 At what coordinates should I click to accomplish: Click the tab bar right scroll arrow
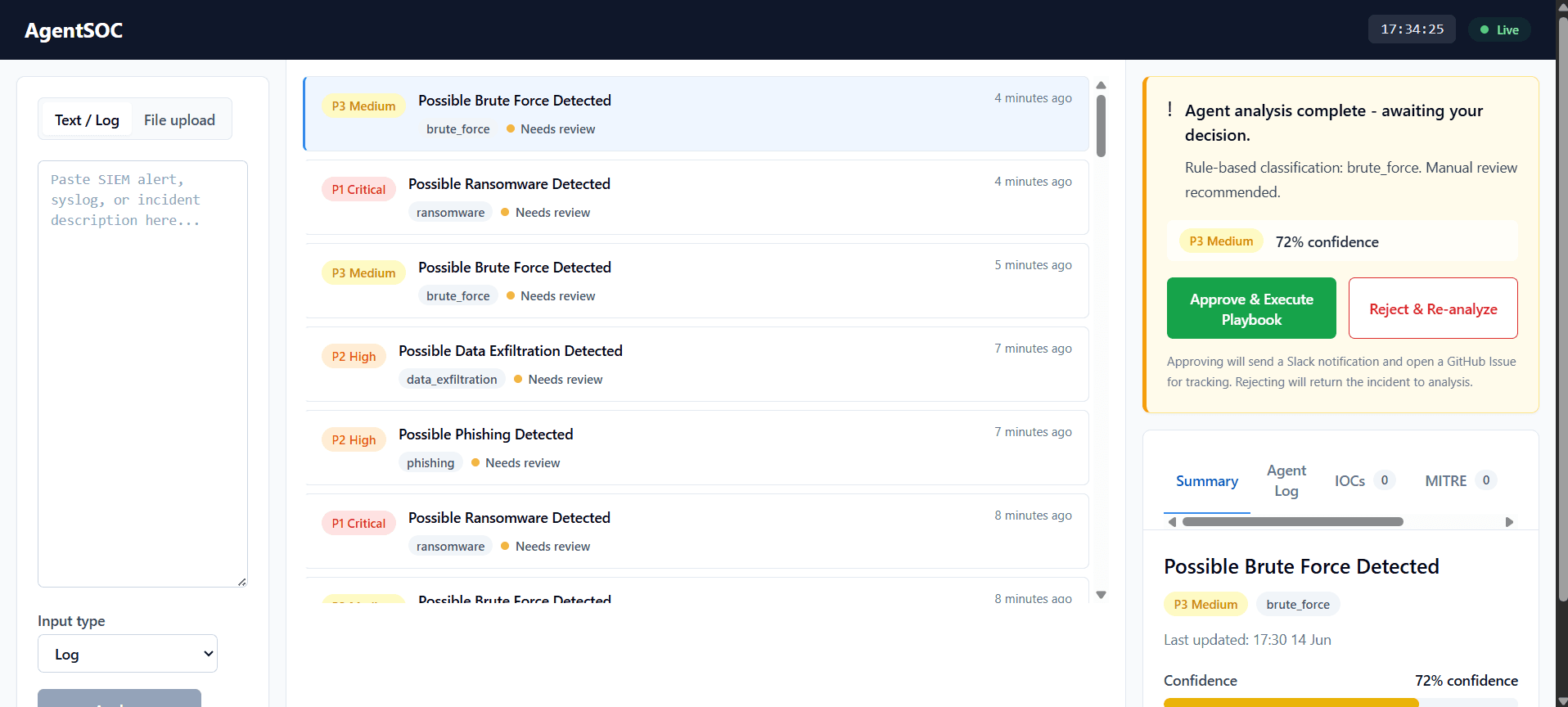(x=1509, y=522)
